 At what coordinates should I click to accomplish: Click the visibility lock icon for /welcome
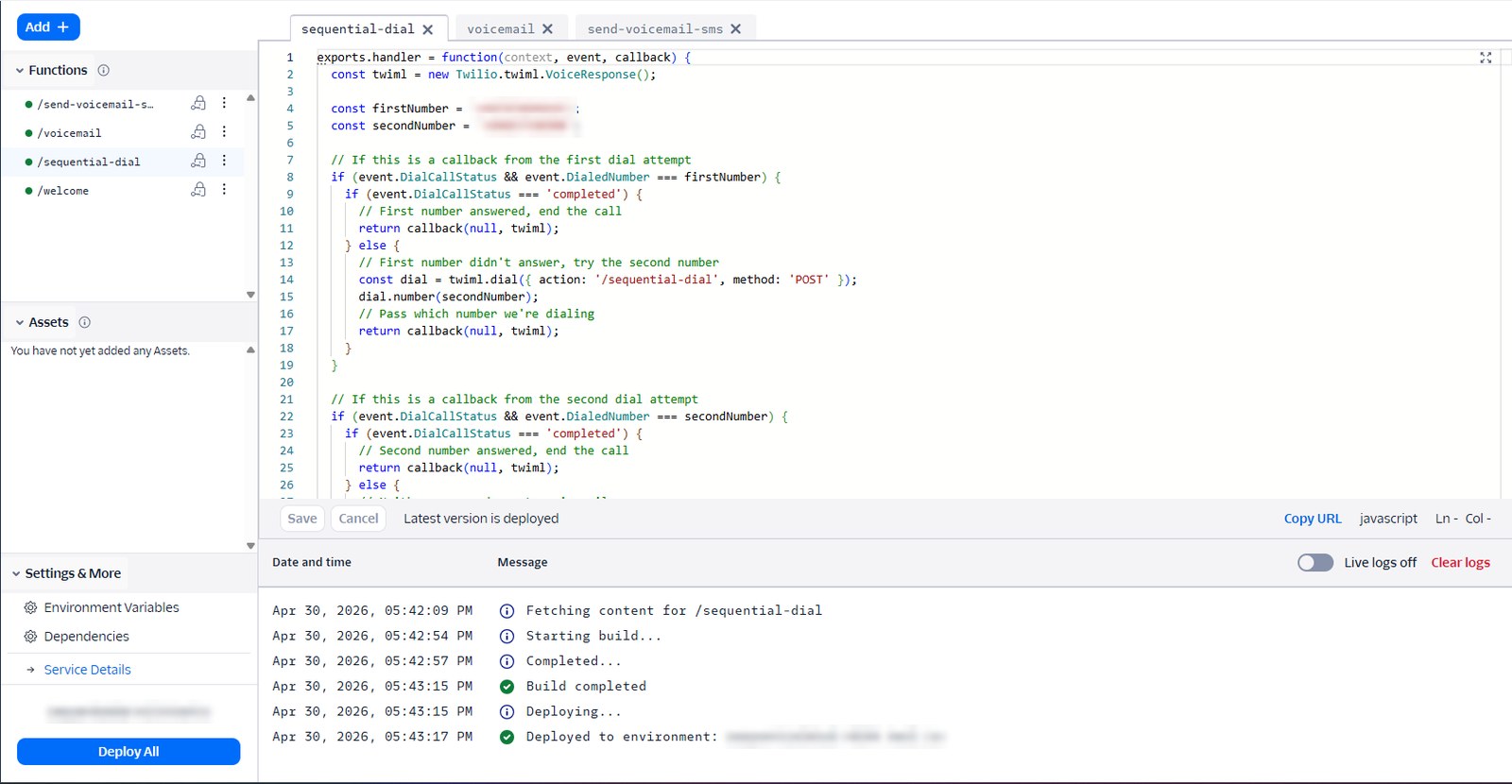click(x=198, y=190)
